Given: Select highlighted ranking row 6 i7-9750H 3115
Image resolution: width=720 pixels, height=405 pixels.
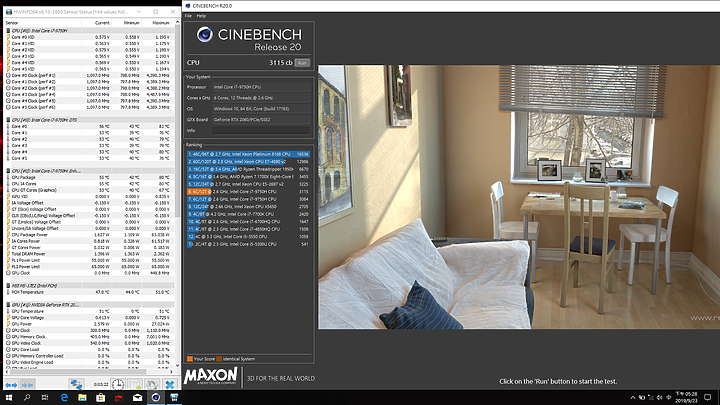Looking at the screenshot, I should [248, 191].
